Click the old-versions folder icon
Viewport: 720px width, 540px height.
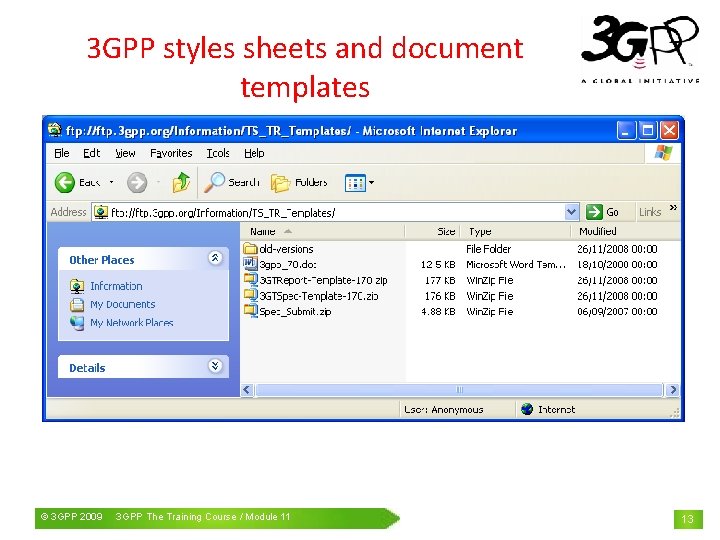tap(250, 248)
